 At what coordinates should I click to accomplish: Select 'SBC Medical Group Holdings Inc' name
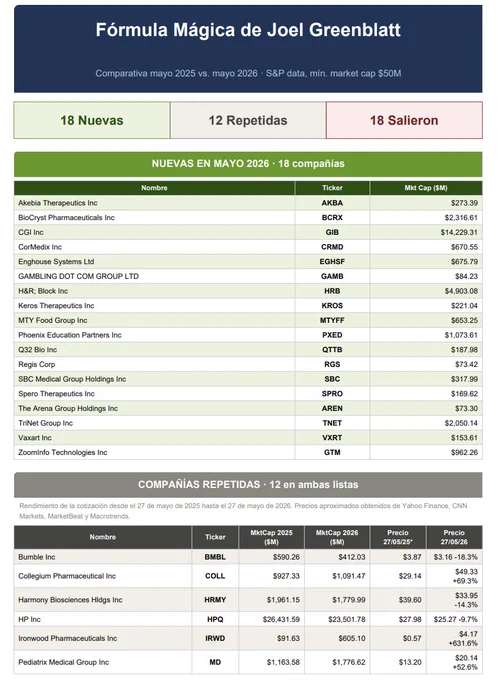[72, 379]
